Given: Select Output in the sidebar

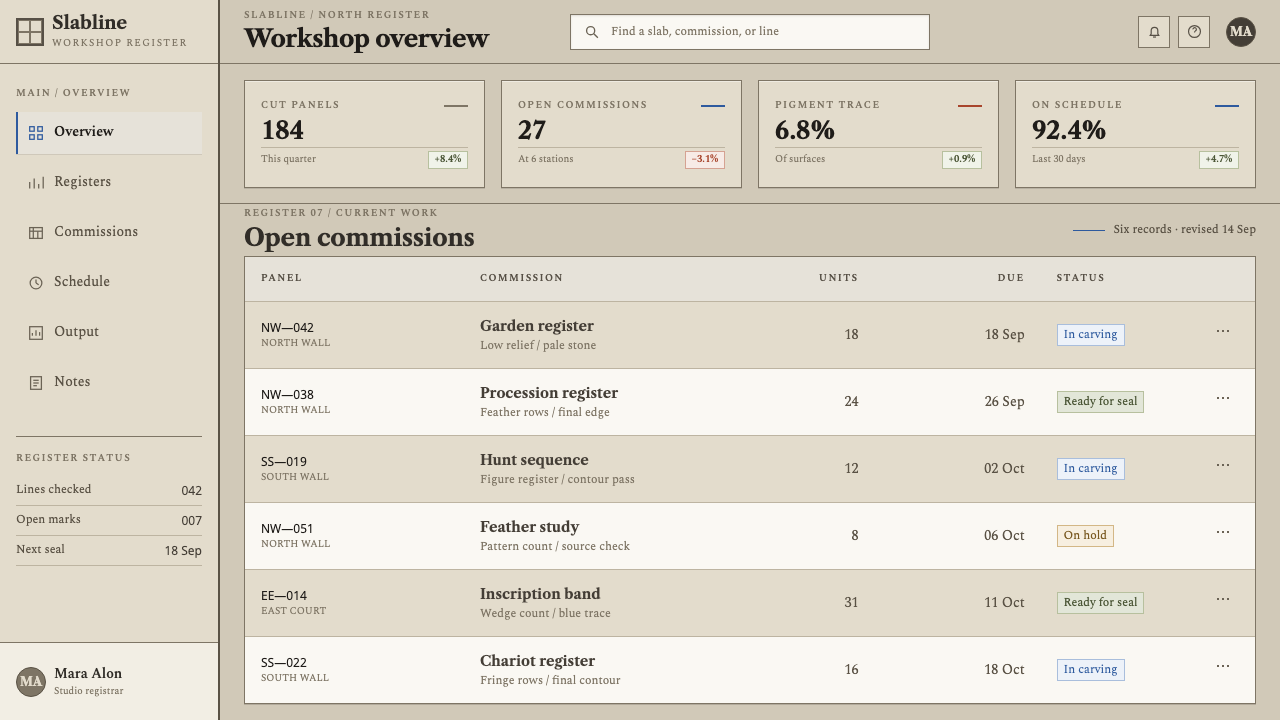Looking at the screenshot, I should click(109, 333).
